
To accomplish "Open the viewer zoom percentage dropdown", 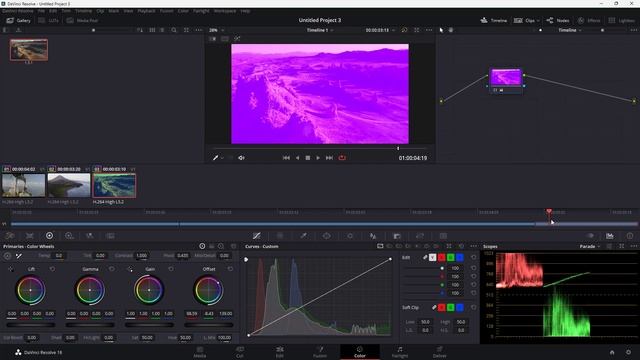I will (217, 30).
